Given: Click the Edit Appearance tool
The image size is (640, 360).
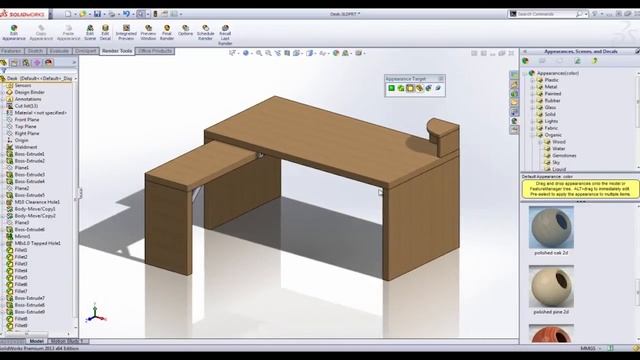Looking at the screenshot, I should coord(14,33).
